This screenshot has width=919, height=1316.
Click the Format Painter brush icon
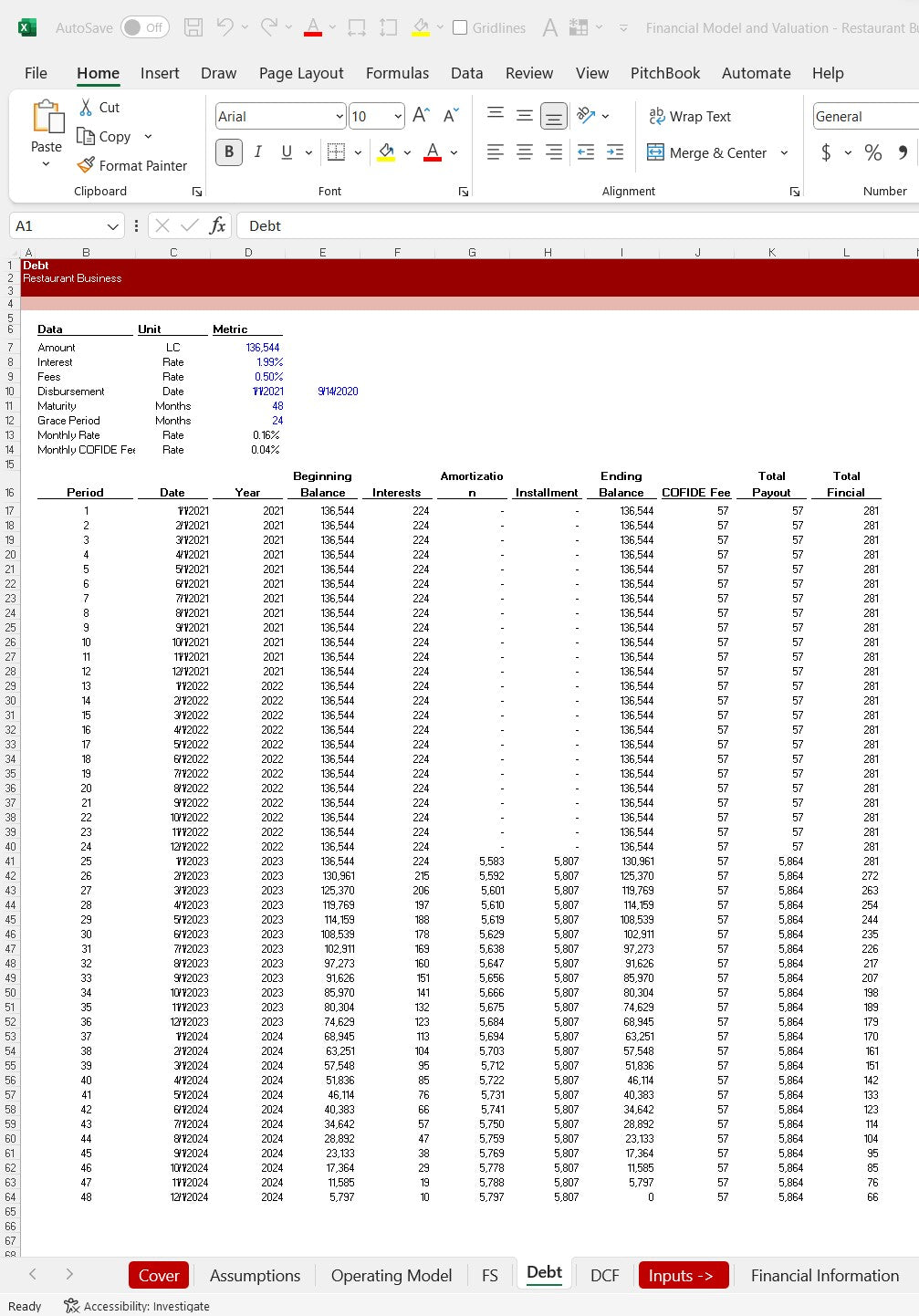click(x=86, y=165)
